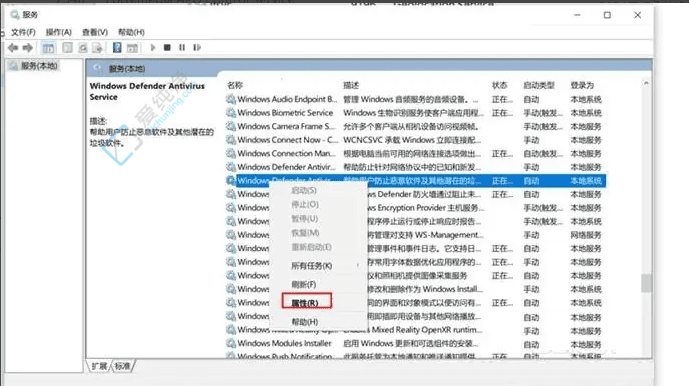Click gear icon of Windows Connection Manager row
Screen dimensions: 689x386
point(231,154)
